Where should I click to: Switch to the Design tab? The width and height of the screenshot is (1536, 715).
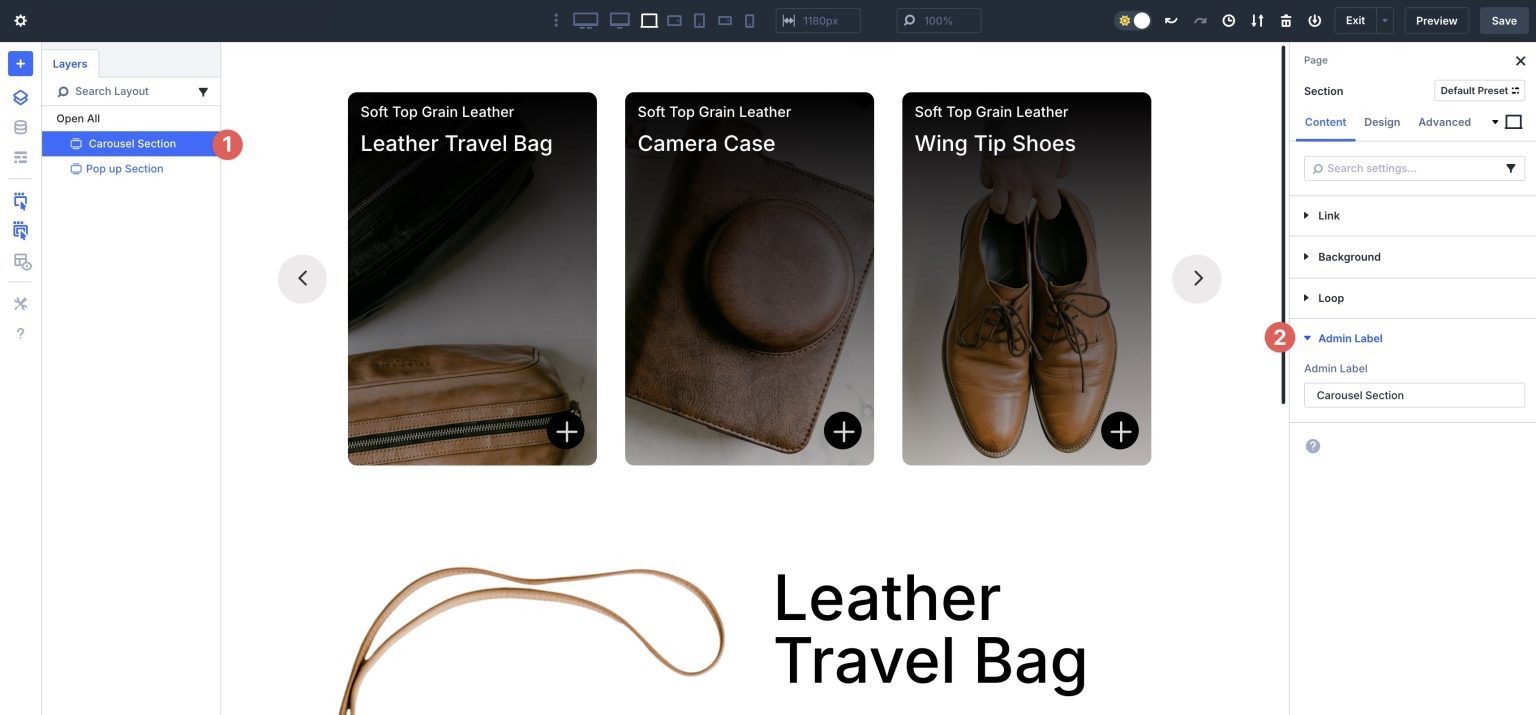click(1381, 121)
